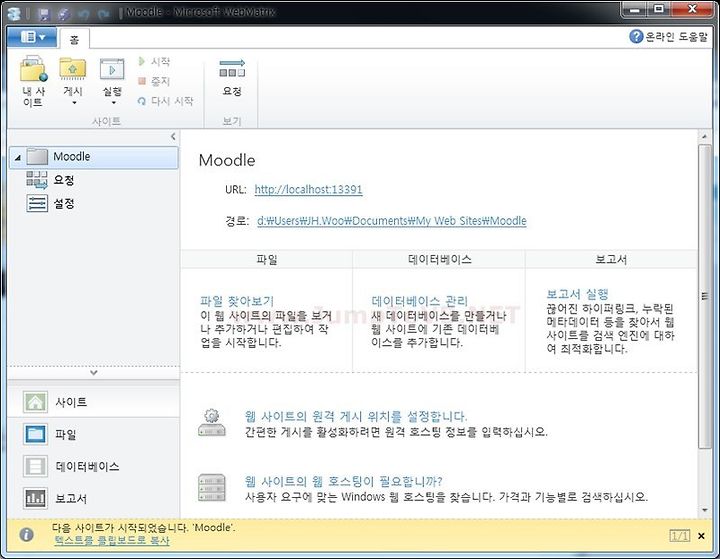Select the Moodle site in the tree
The width and height of the screenshot is (720, 559).
(94, 157)
